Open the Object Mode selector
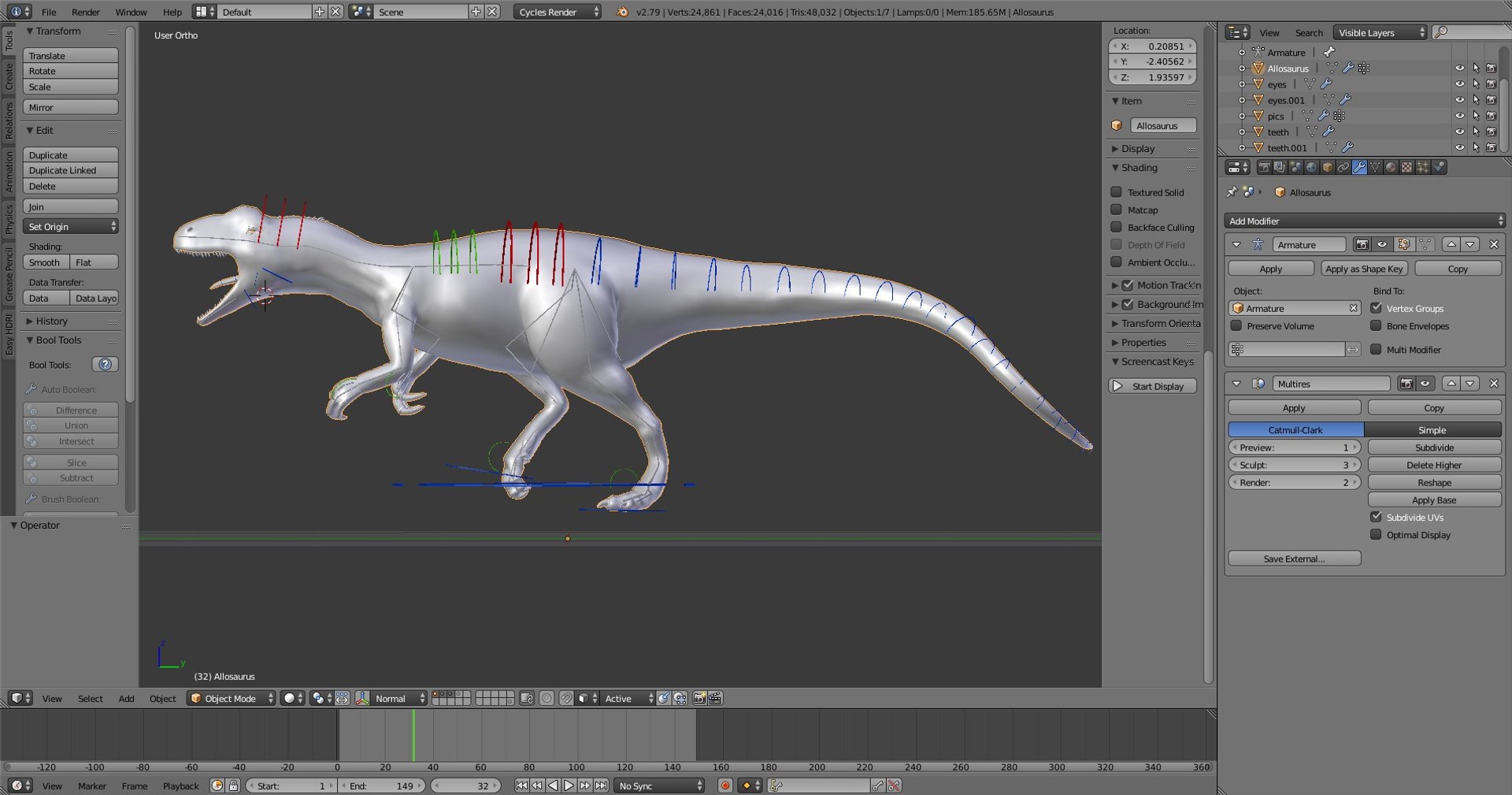 tap(232, 698)
